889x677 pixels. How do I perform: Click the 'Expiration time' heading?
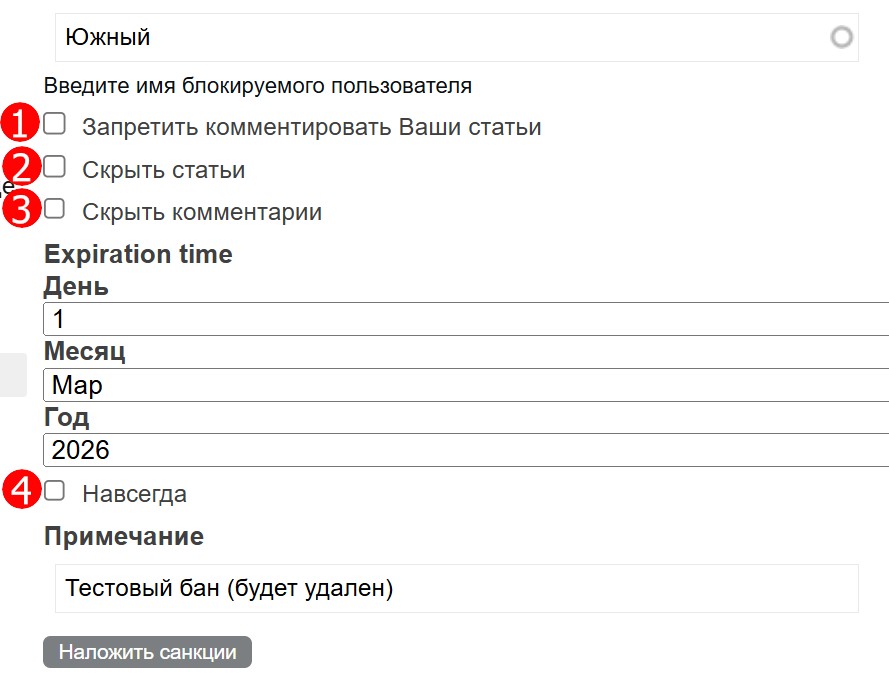pyautogui.click(x=138, y=254)
